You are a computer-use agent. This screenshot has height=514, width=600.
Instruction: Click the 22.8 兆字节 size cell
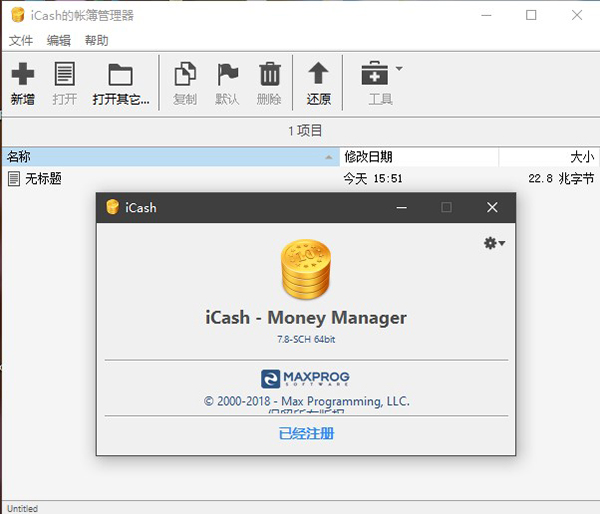pyautogui.click(x=561, y=178)
